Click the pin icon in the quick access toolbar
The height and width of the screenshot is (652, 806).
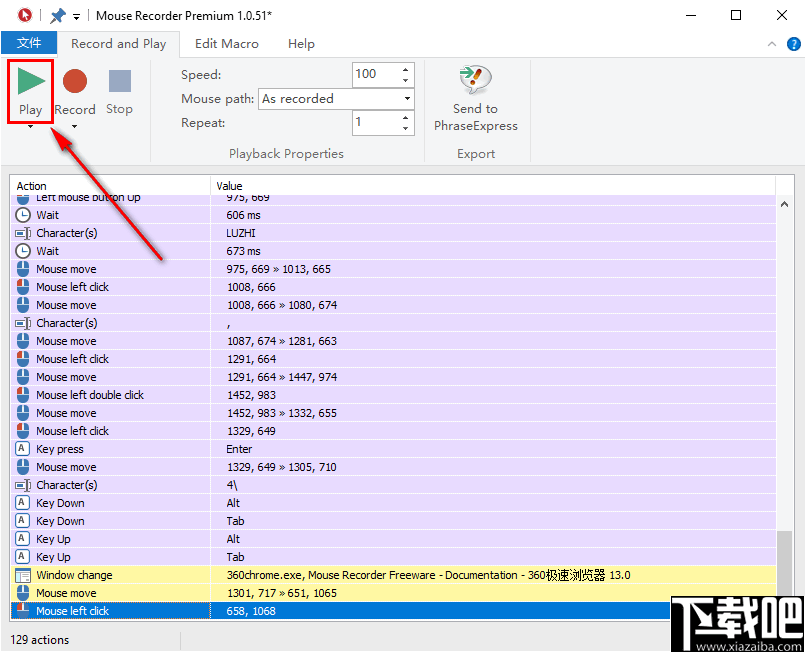click(58, 15)
